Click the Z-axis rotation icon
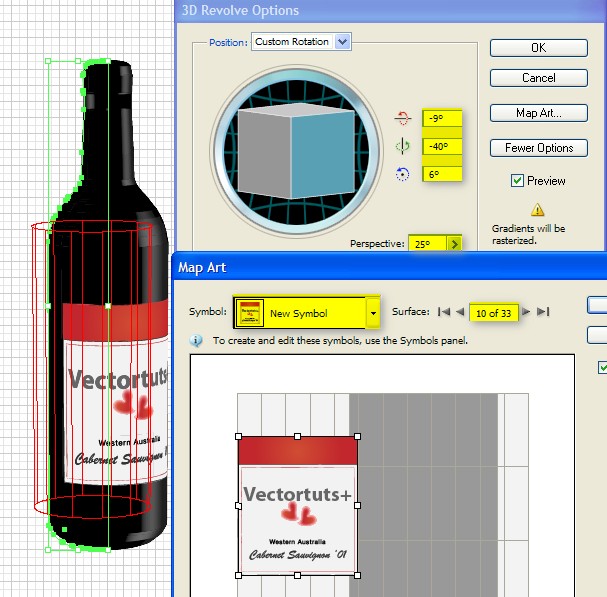This screenshot has width=607, height=597. click(x=402, y=174)
